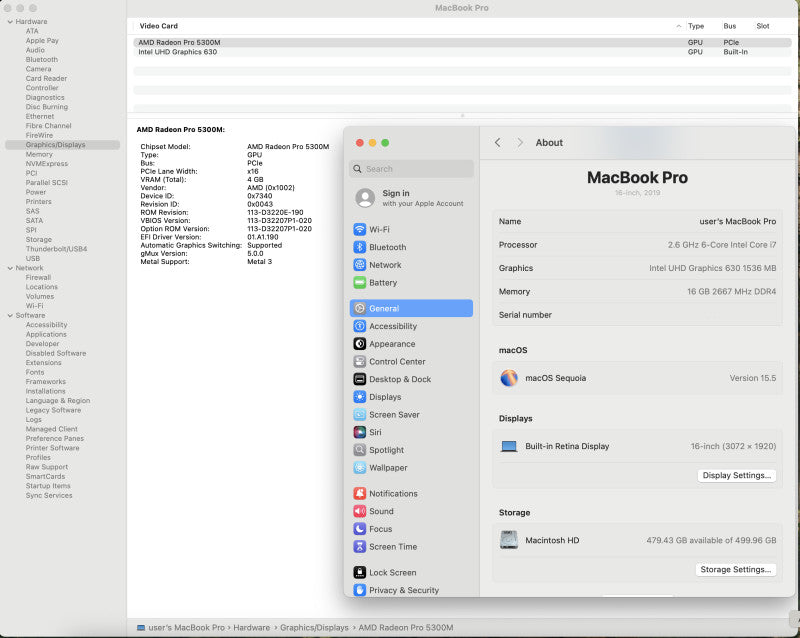Sort by the Type column header
The image size is (800, 638).
coord(696,26)
